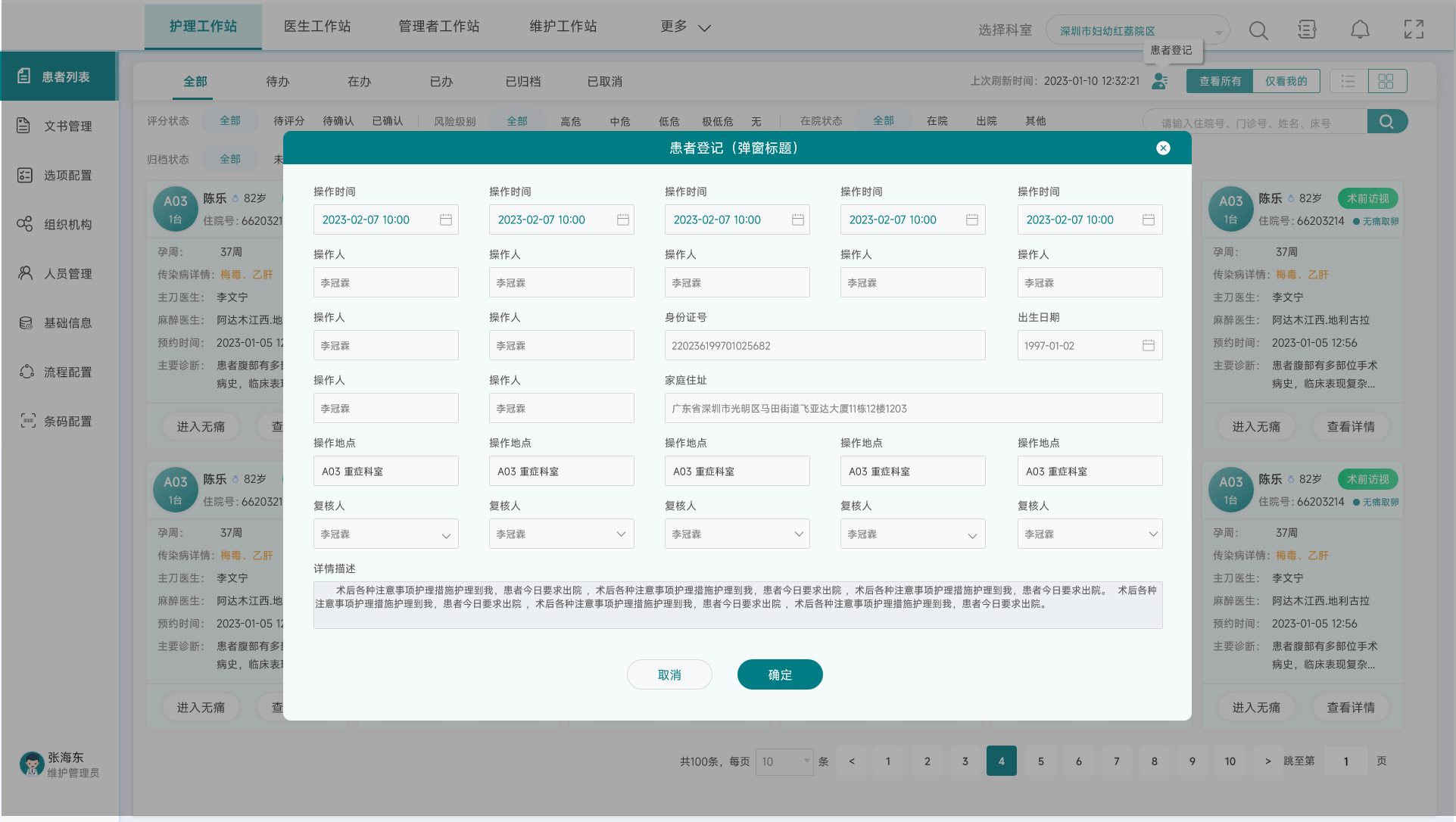This screenshot has width=1456, height=822.
Task: Toggle 查看所有 view mode
Action: coord(1220,81)
